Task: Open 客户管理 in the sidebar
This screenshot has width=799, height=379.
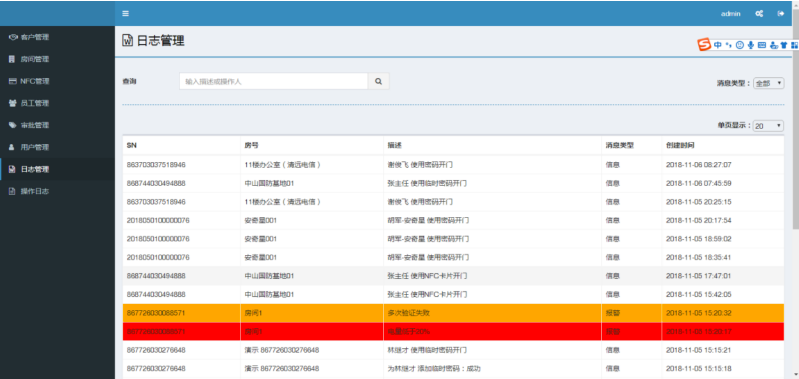Action: (x=58, y=37)
